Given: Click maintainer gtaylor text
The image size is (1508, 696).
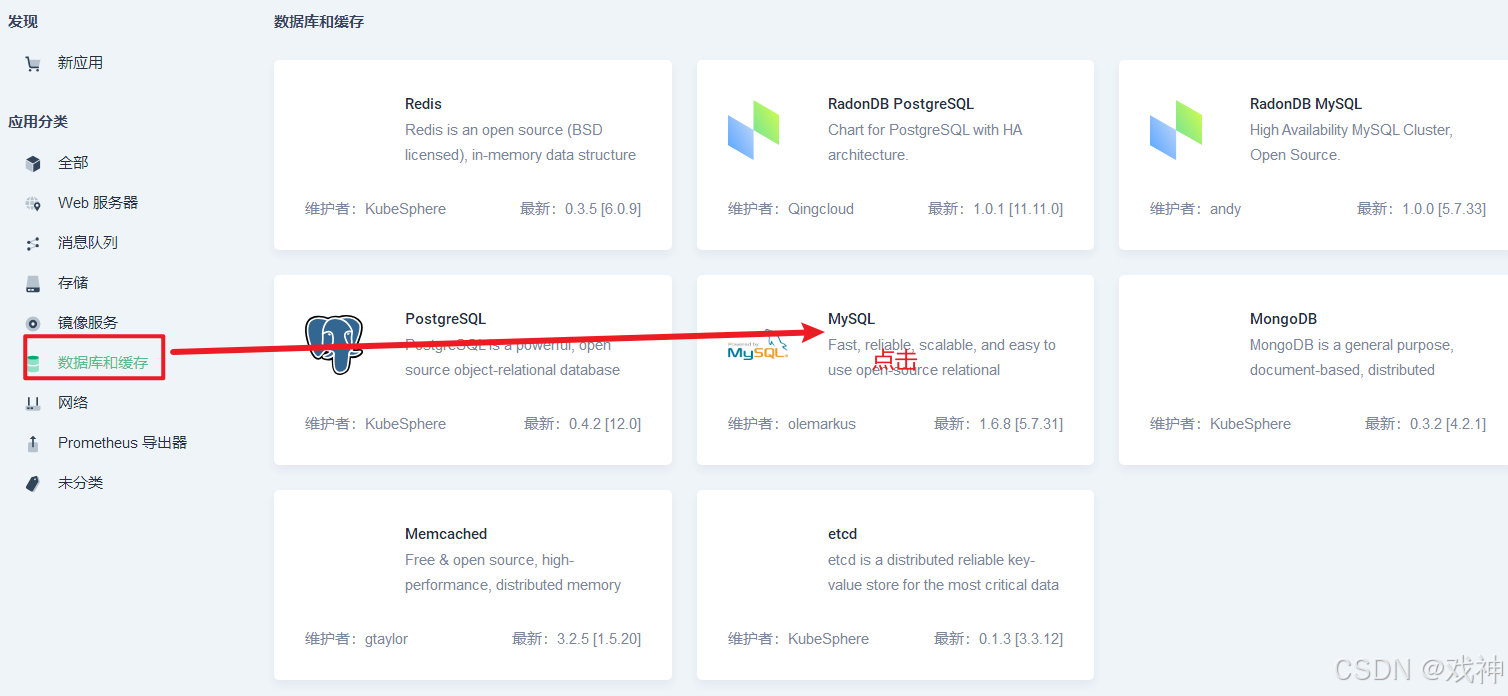Looking at the screenshot, I should (386, 639).
